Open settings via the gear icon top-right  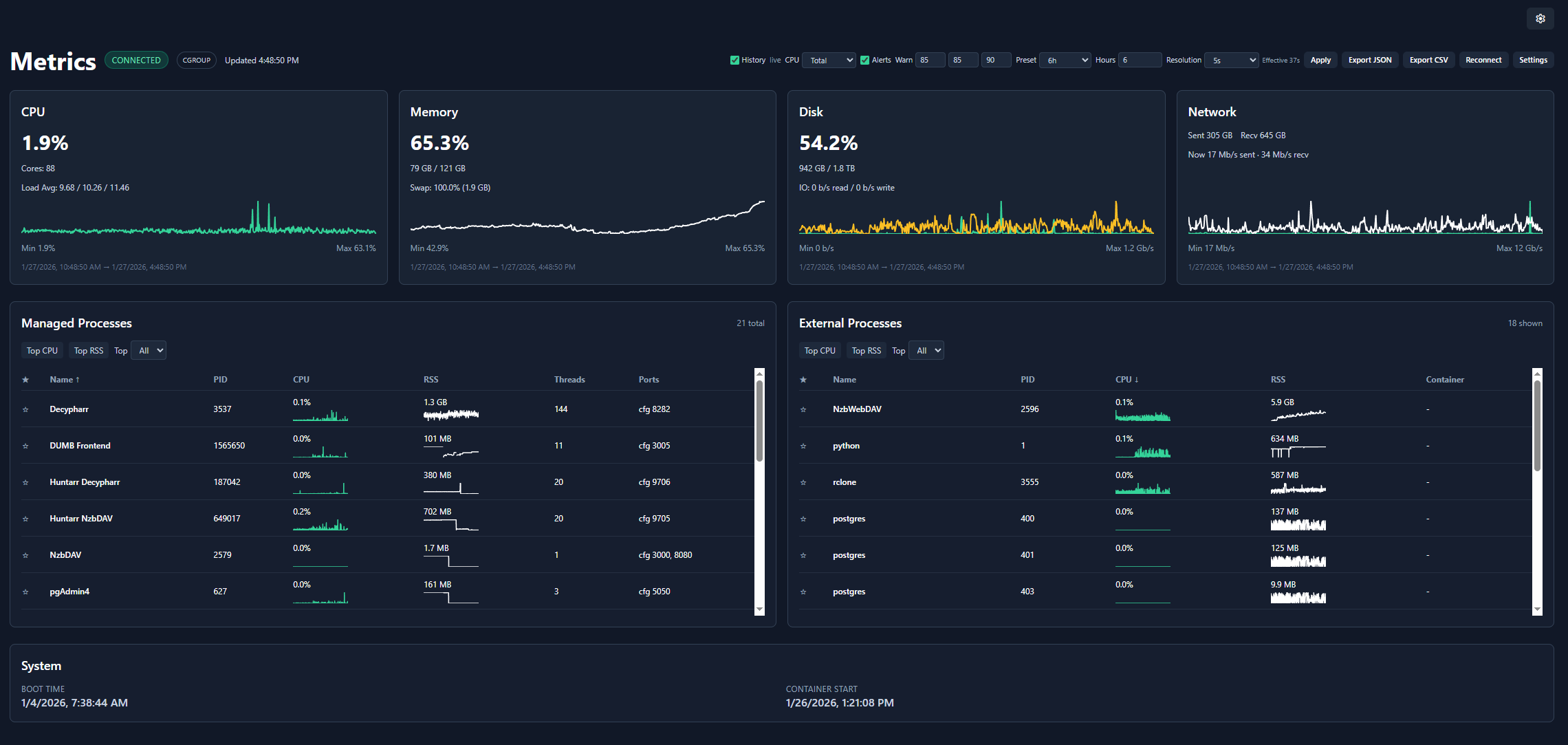[1540, 19]
